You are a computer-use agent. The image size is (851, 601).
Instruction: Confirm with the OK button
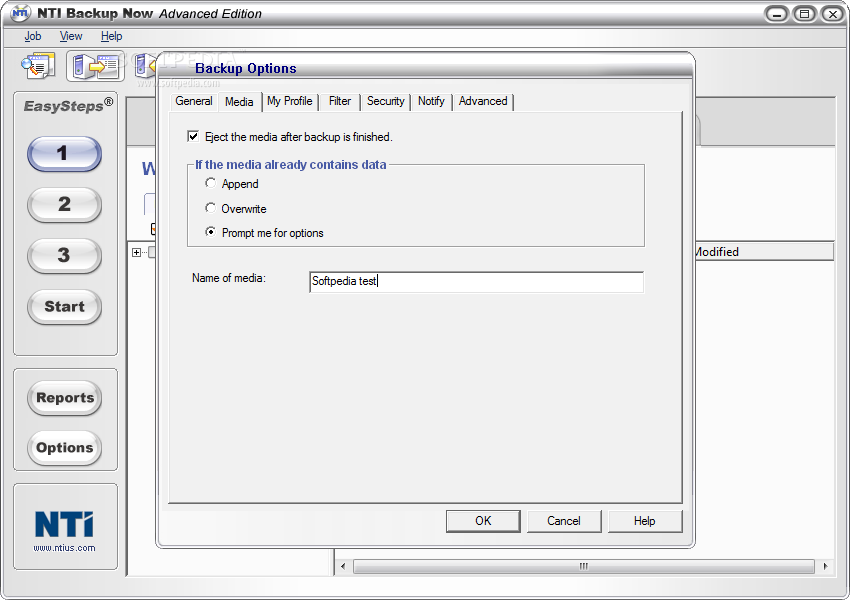pyautogui.click(x=483, y=521)
